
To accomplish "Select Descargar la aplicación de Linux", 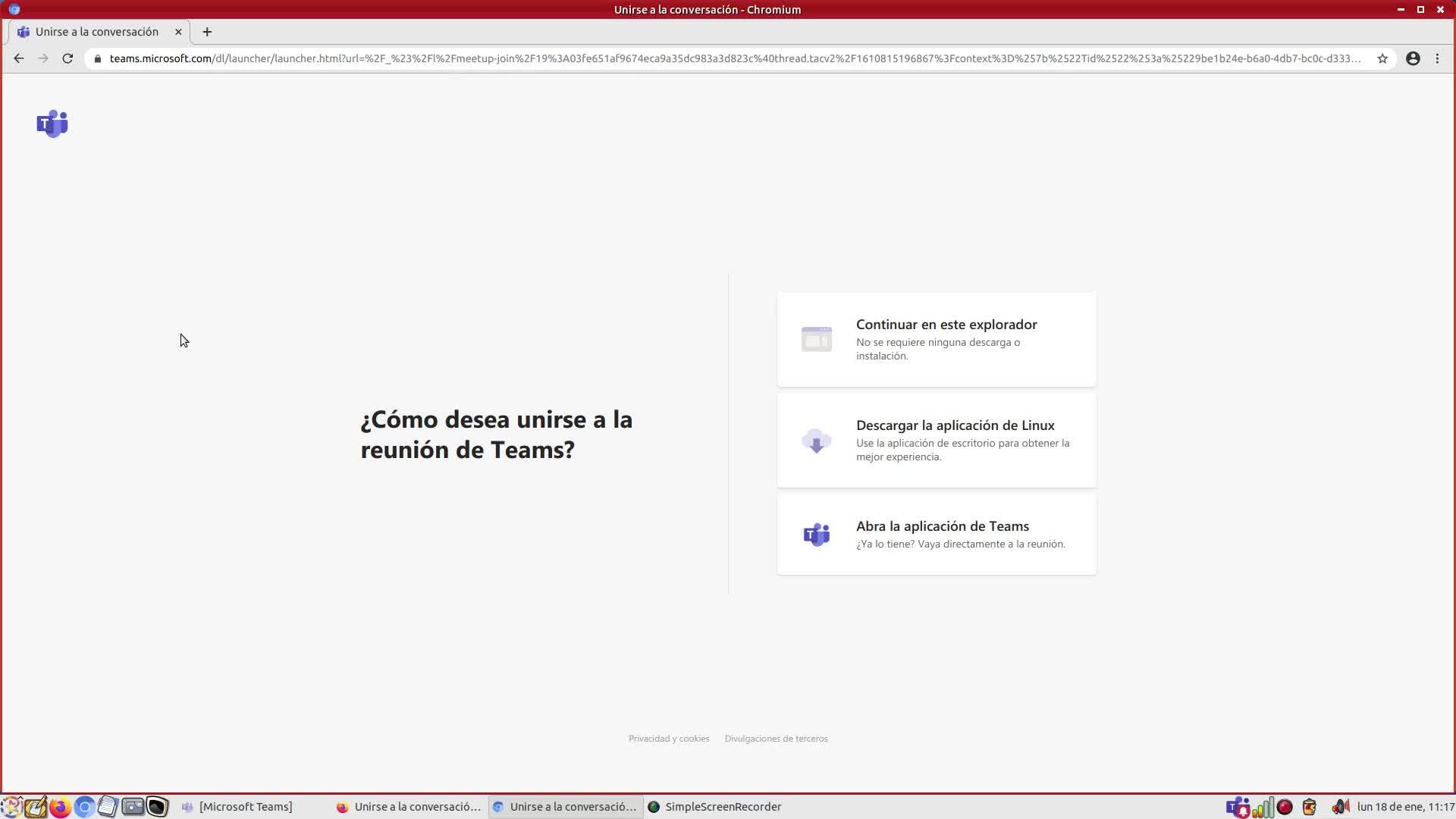I will 937,440.
